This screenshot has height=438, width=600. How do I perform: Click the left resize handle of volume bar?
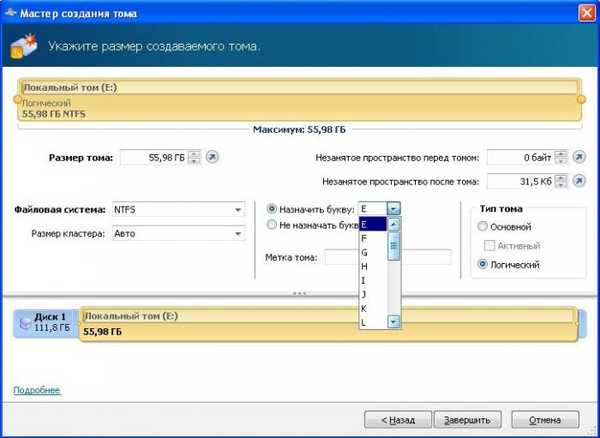17,99
